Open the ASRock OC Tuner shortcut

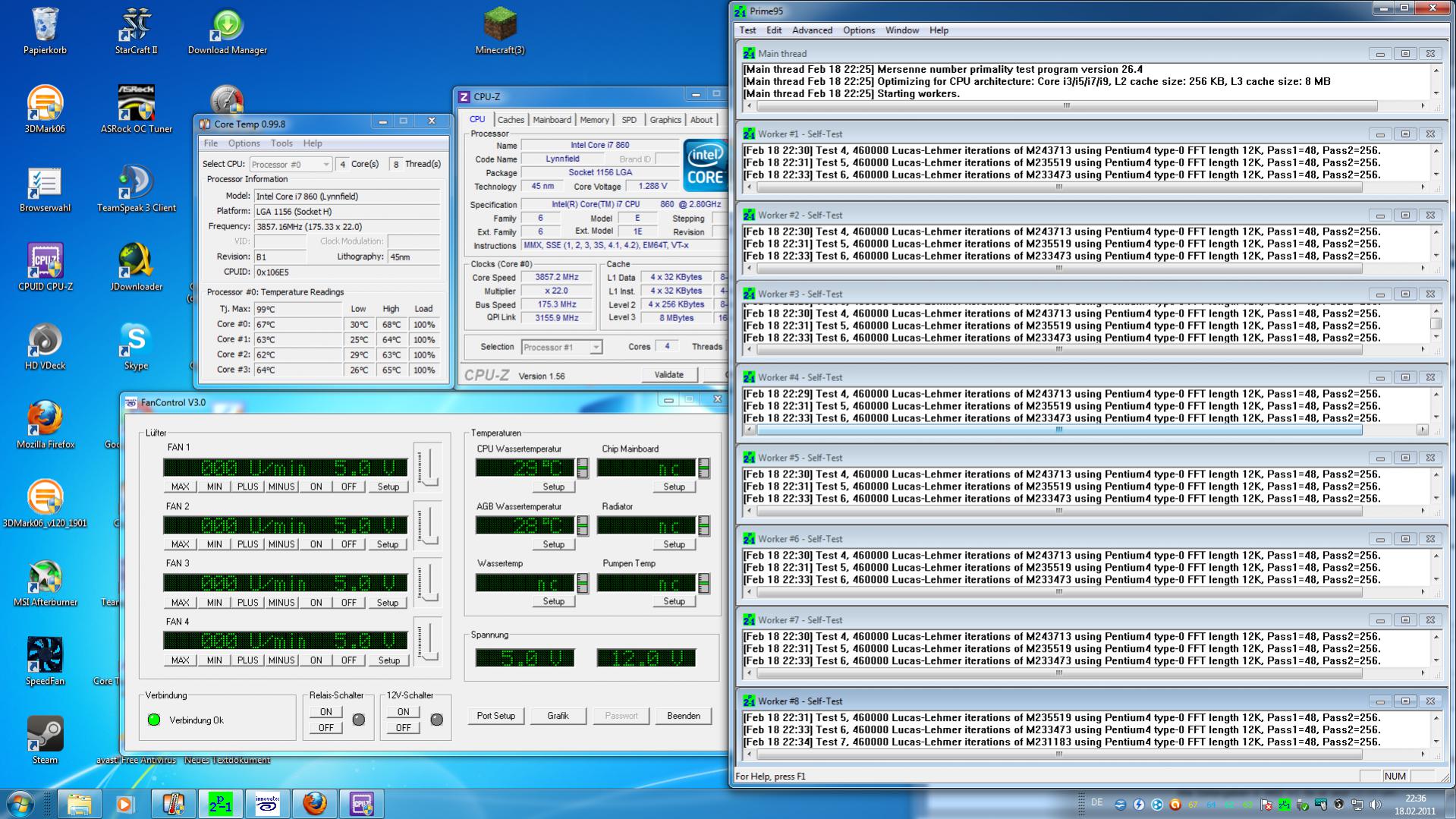coord(137,110)
